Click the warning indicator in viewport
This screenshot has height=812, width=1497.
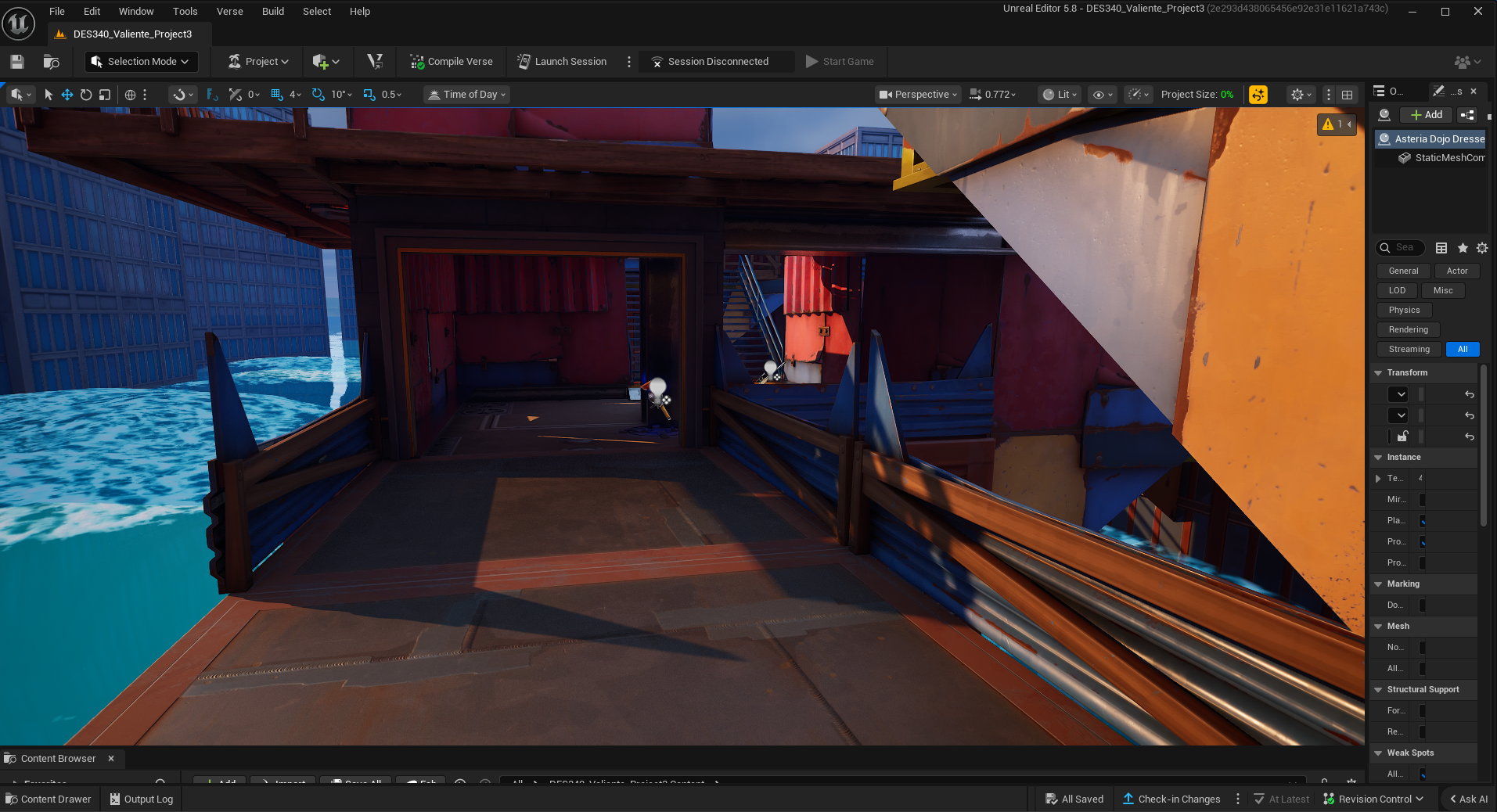pos(1337,124)
